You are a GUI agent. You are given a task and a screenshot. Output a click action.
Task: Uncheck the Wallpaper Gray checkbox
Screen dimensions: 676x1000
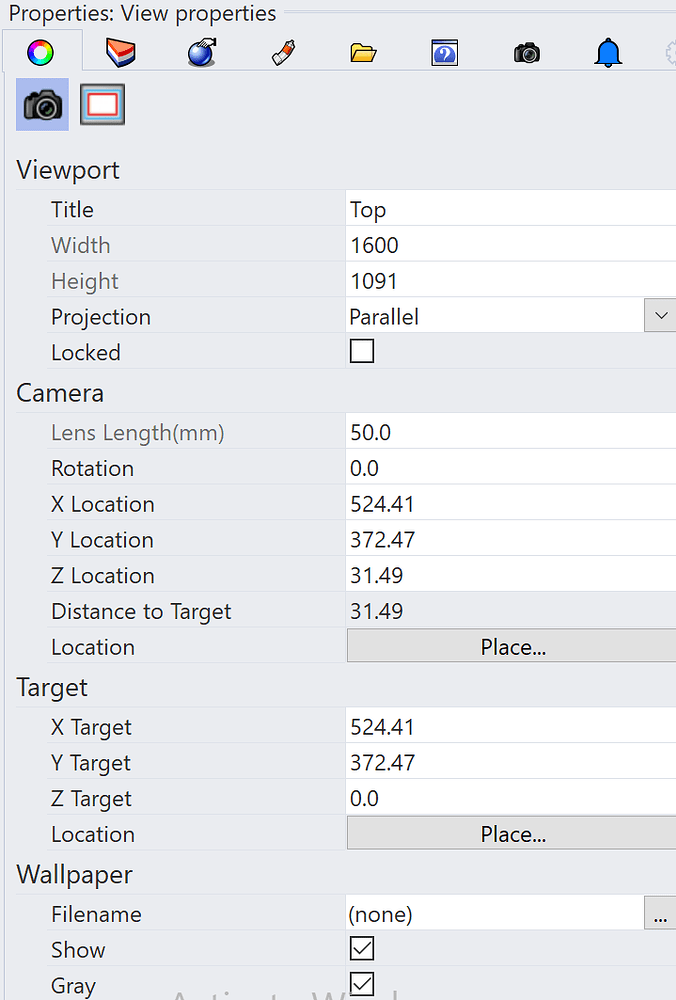(362, 984)
